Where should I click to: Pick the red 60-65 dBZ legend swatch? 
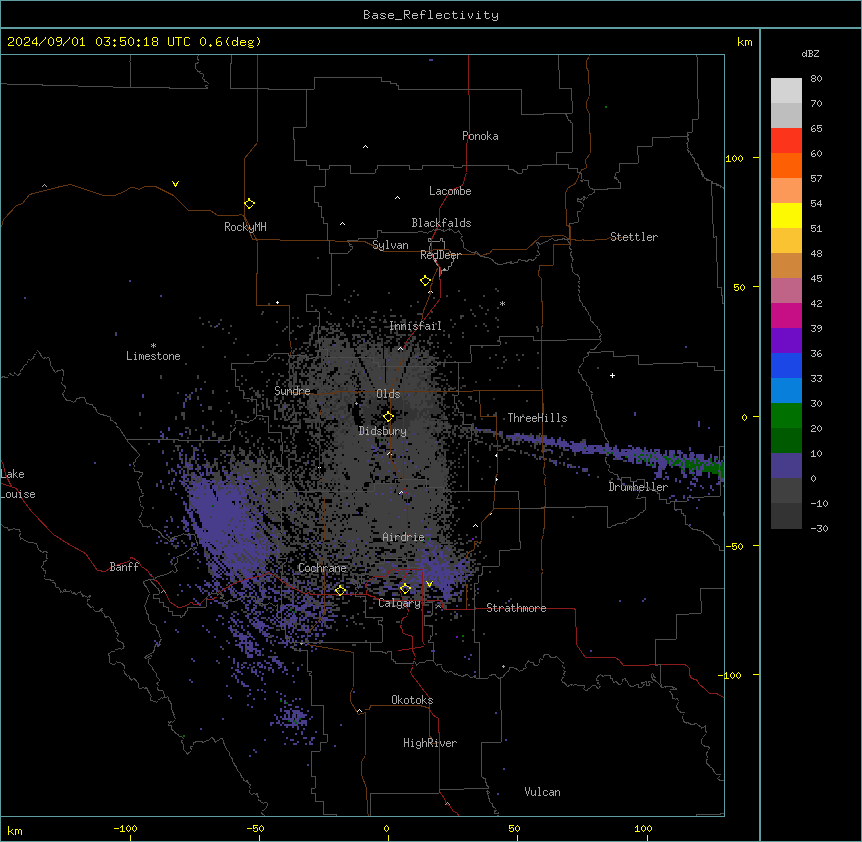coord(786,140)
